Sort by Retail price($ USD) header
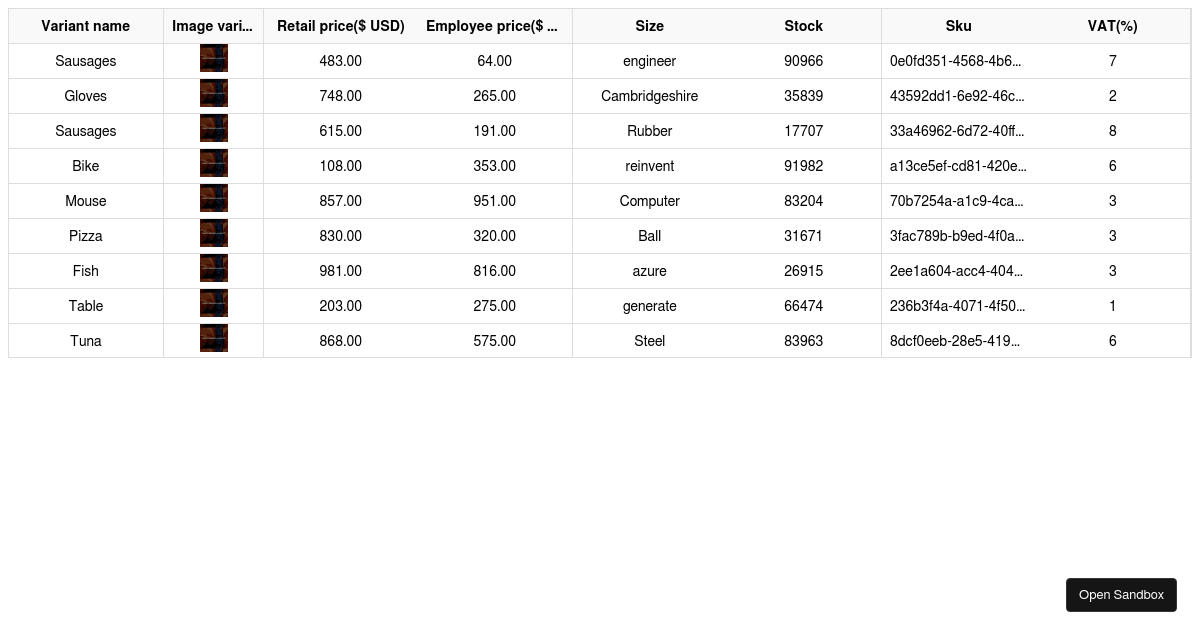Viewport: 1200px width, 630px height. pos(341,26)
